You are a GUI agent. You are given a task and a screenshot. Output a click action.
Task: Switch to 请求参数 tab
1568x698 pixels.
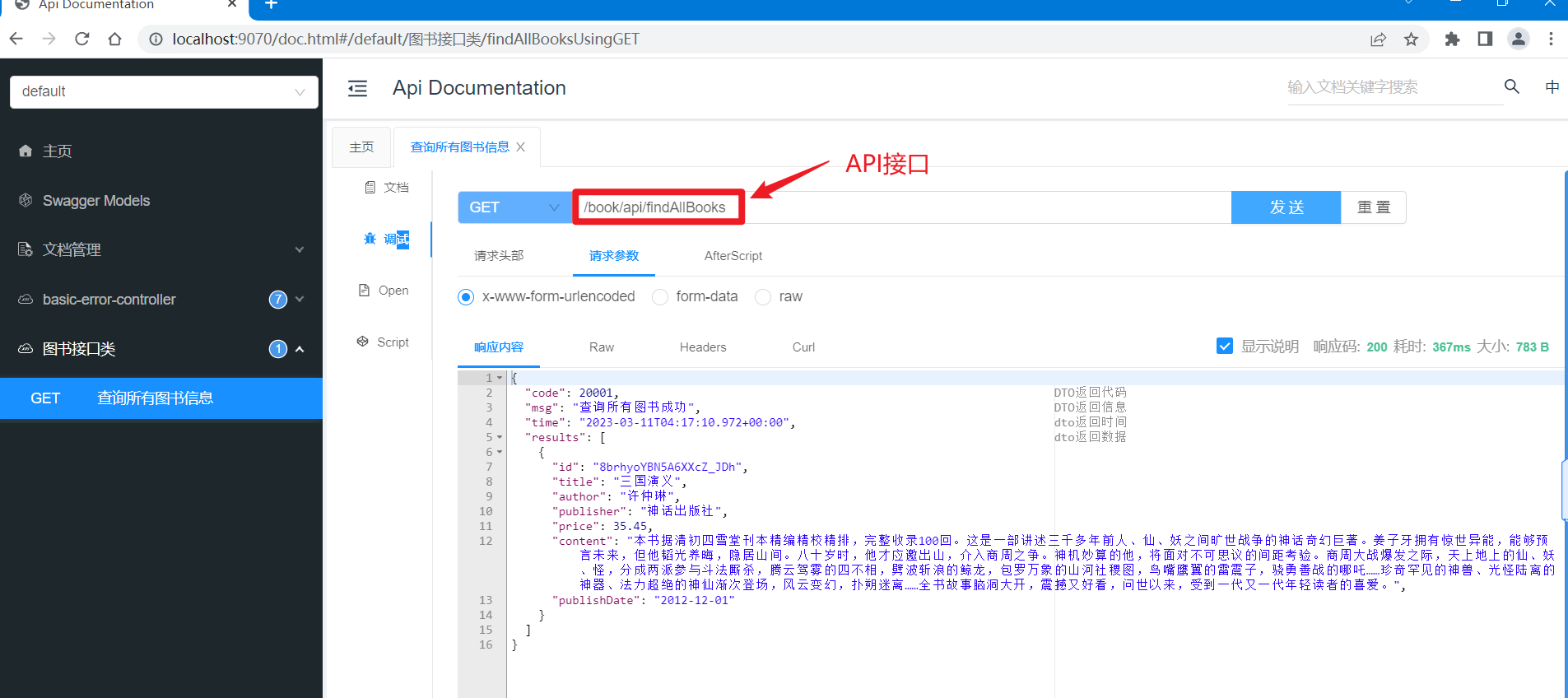click(x=614, y=256)
